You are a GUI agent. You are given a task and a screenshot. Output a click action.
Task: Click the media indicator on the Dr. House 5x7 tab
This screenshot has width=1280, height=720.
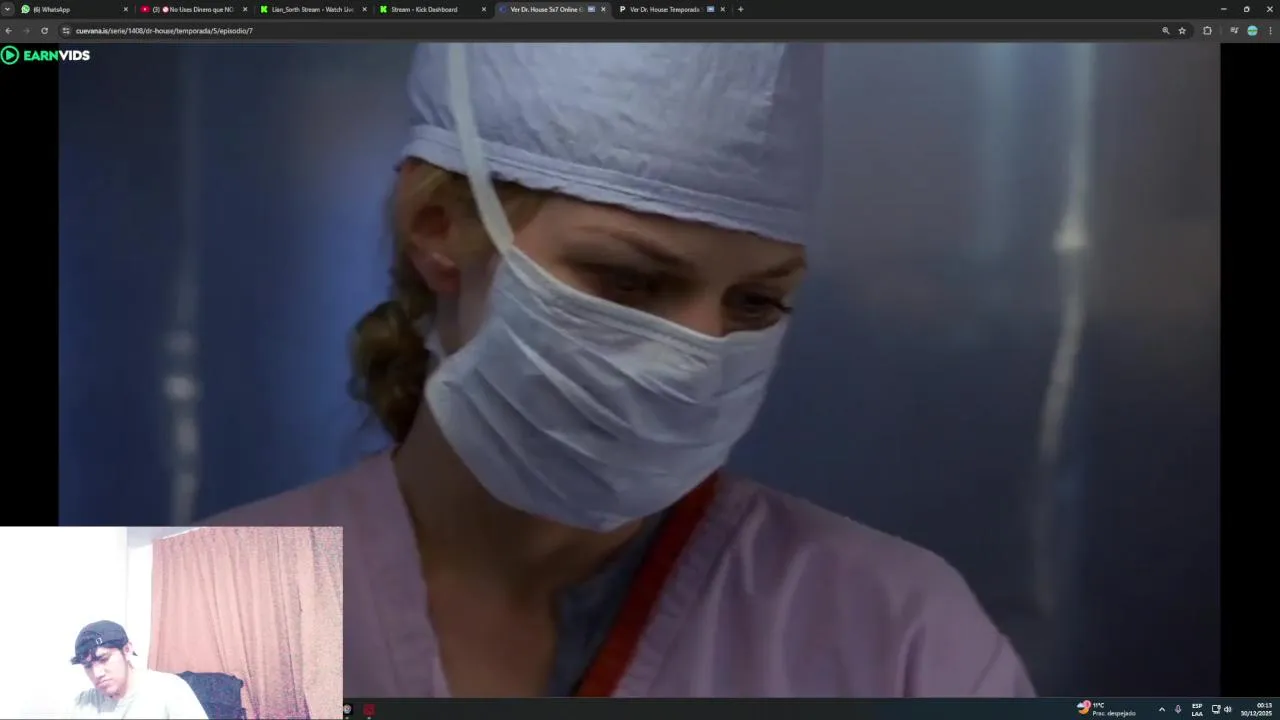point(591,9)
